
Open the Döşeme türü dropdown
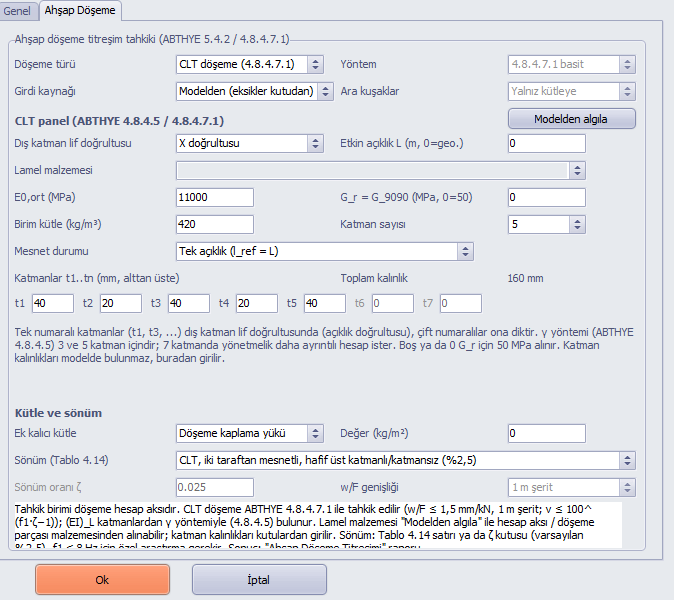coord(249,64)
